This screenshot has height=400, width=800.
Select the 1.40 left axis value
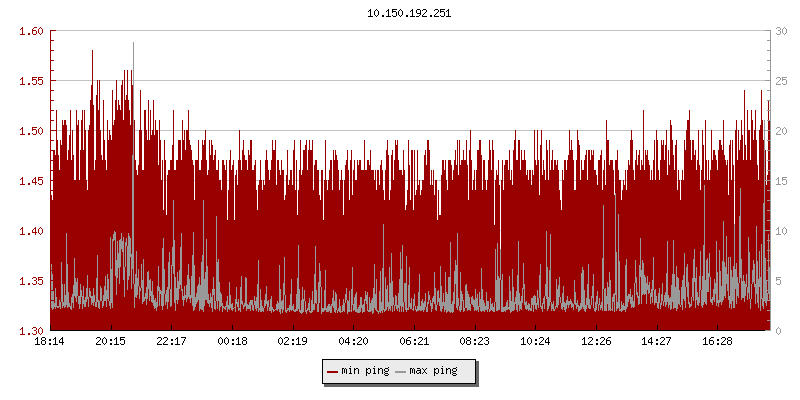coord(32,231)
